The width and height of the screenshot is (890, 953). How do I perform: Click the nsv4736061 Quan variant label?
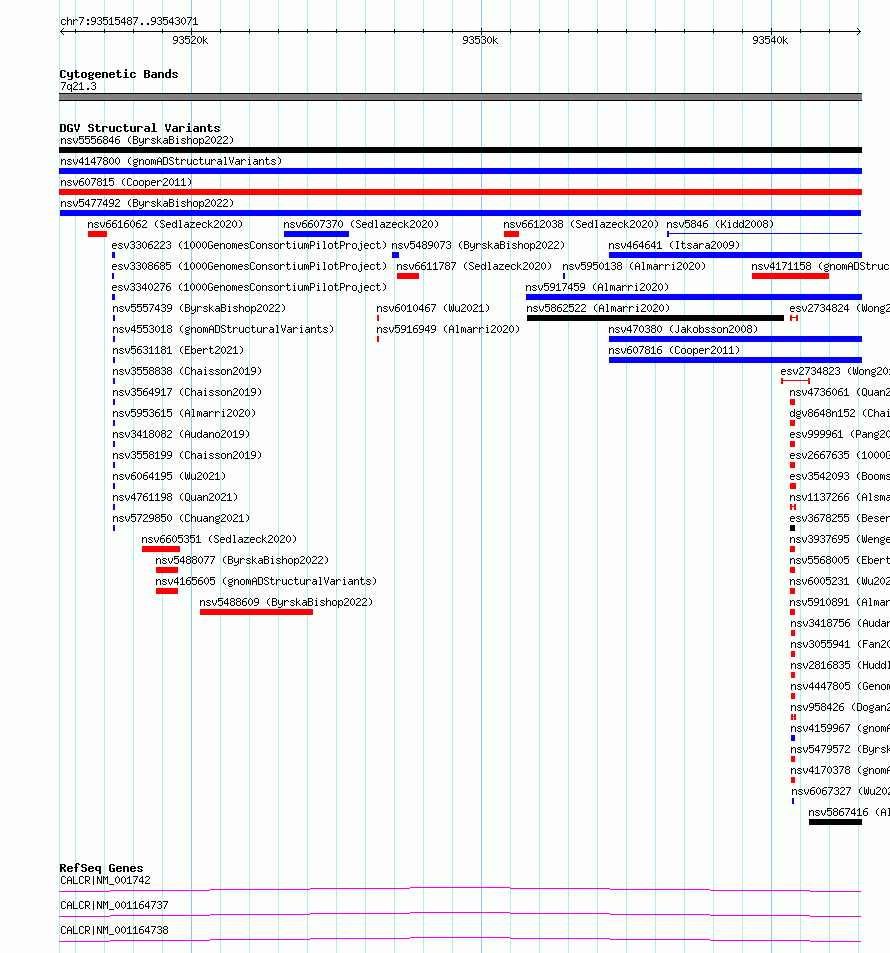coord(840,392)
